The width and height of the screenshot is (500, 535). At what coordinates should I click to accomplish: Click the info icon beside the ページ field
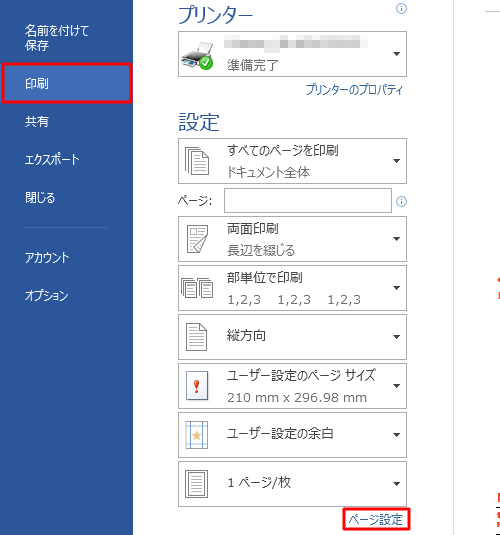[401, 201]
